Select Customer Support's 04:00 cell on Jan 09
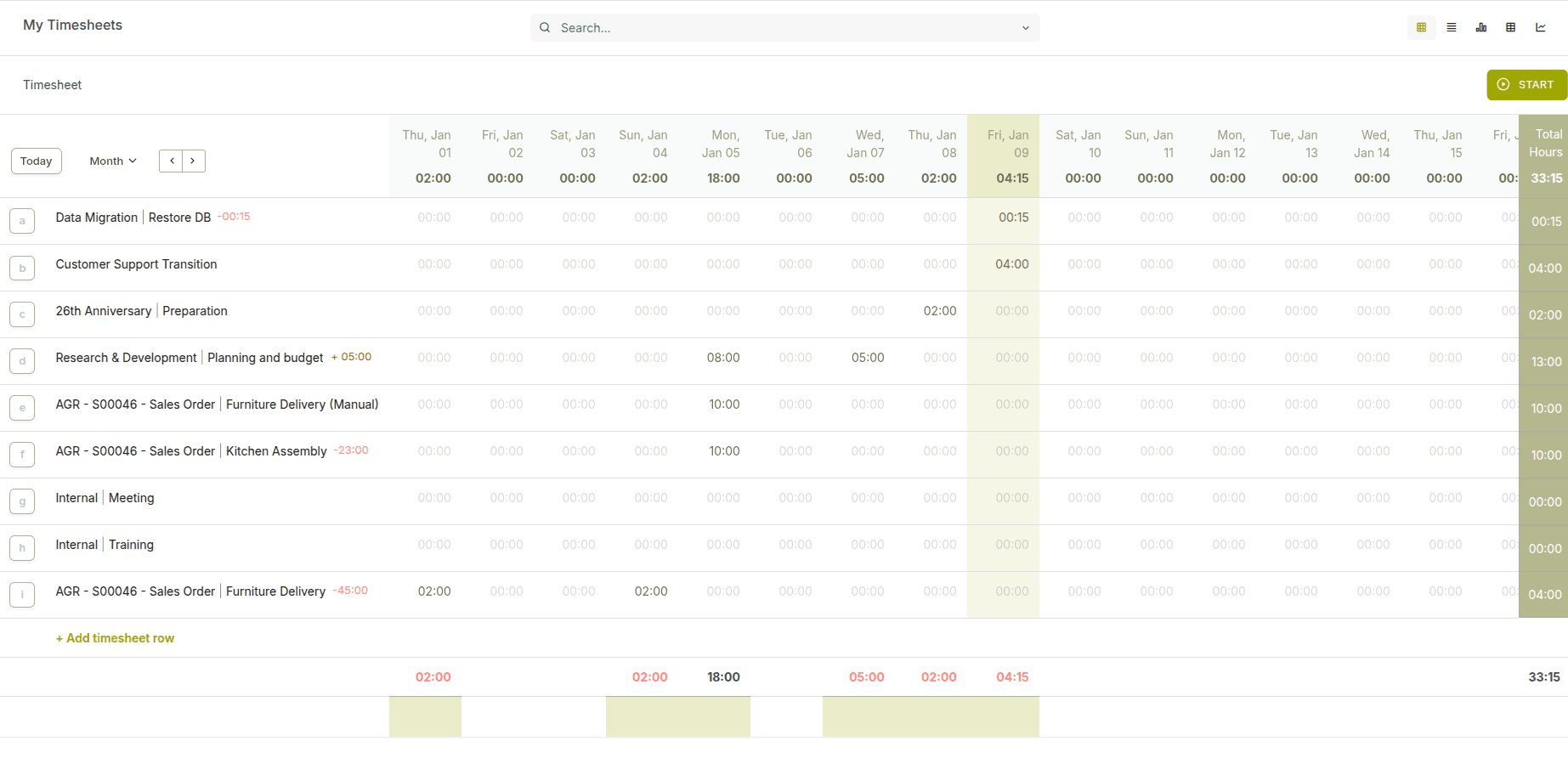This screenshot has height=775, width=1568. click(x=1013, y=264)
